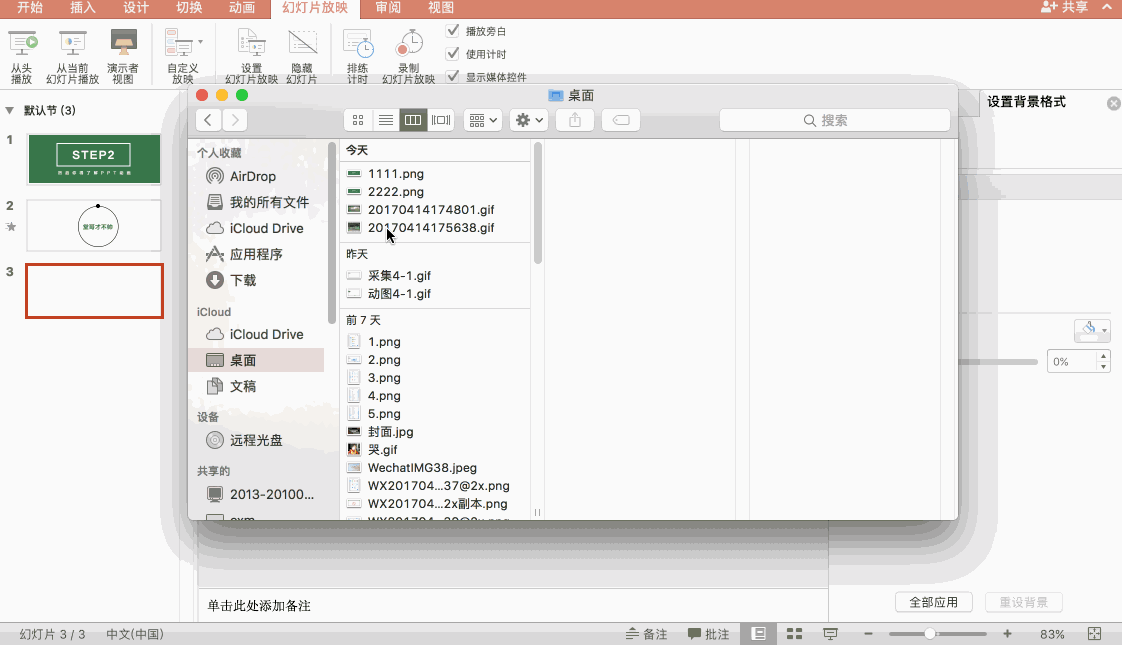Click 全部应用 button
Image resolution: width=1122 pixels, height=645 pixels.
coord(934,602)
